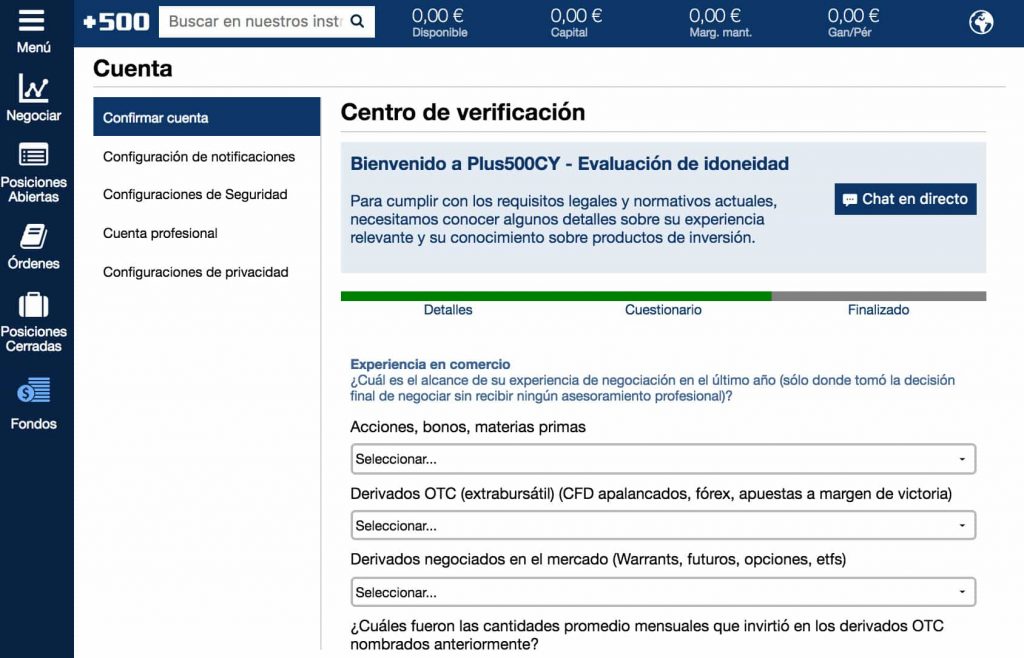Click the +500 logo
This screenshot has width=1024, height=658.
click(114, 20)
